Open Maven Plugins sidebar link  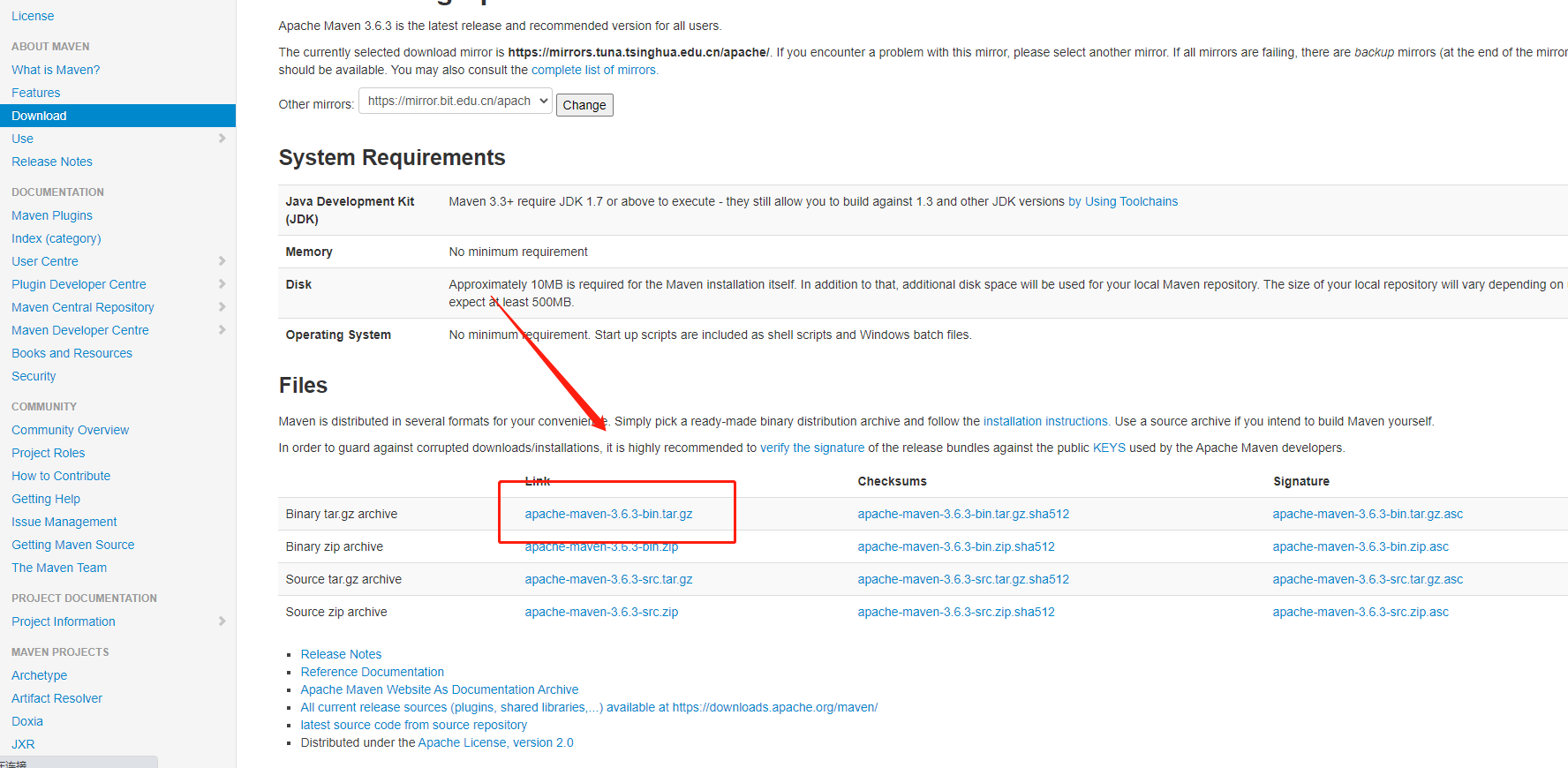tap(52, 215)
